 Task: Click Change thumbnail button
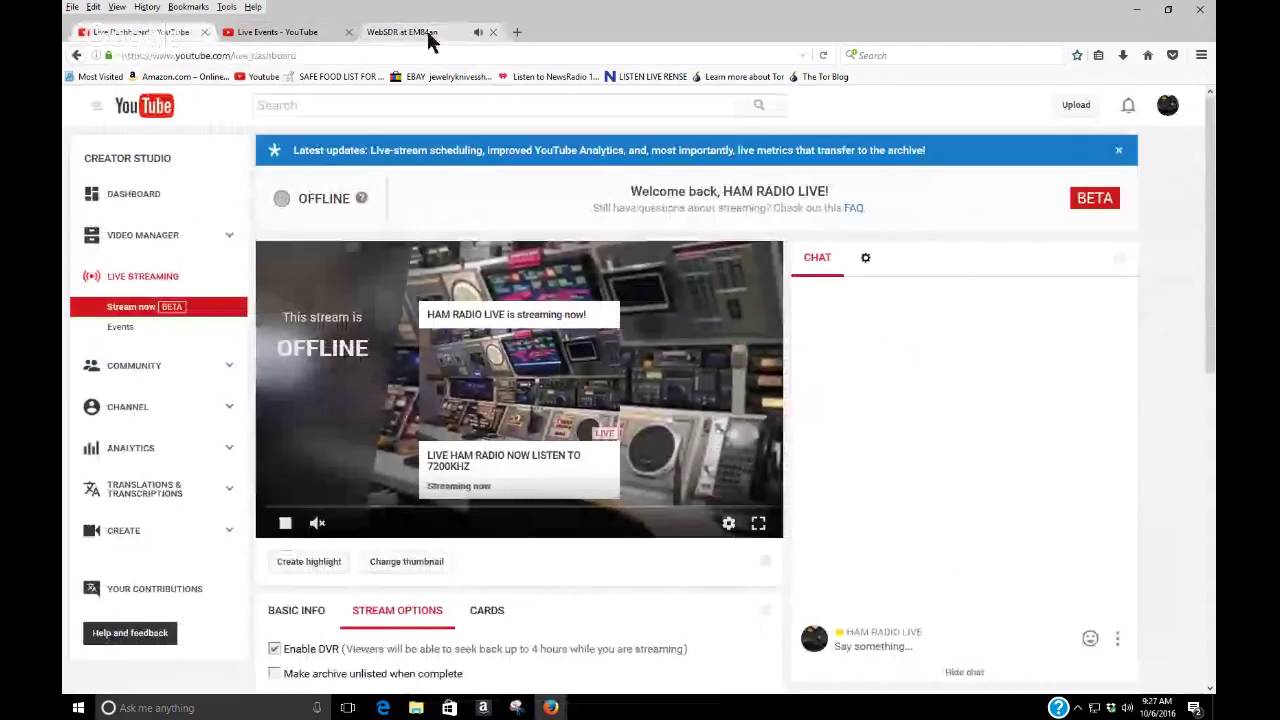(407, 562)
